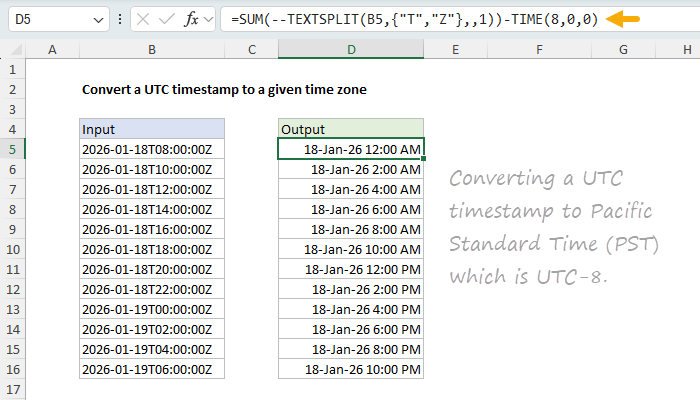Select output cell 18-Jan-26 12:00 AM
The width and height of the screenshot is (700, 400).
coord(351,149)
